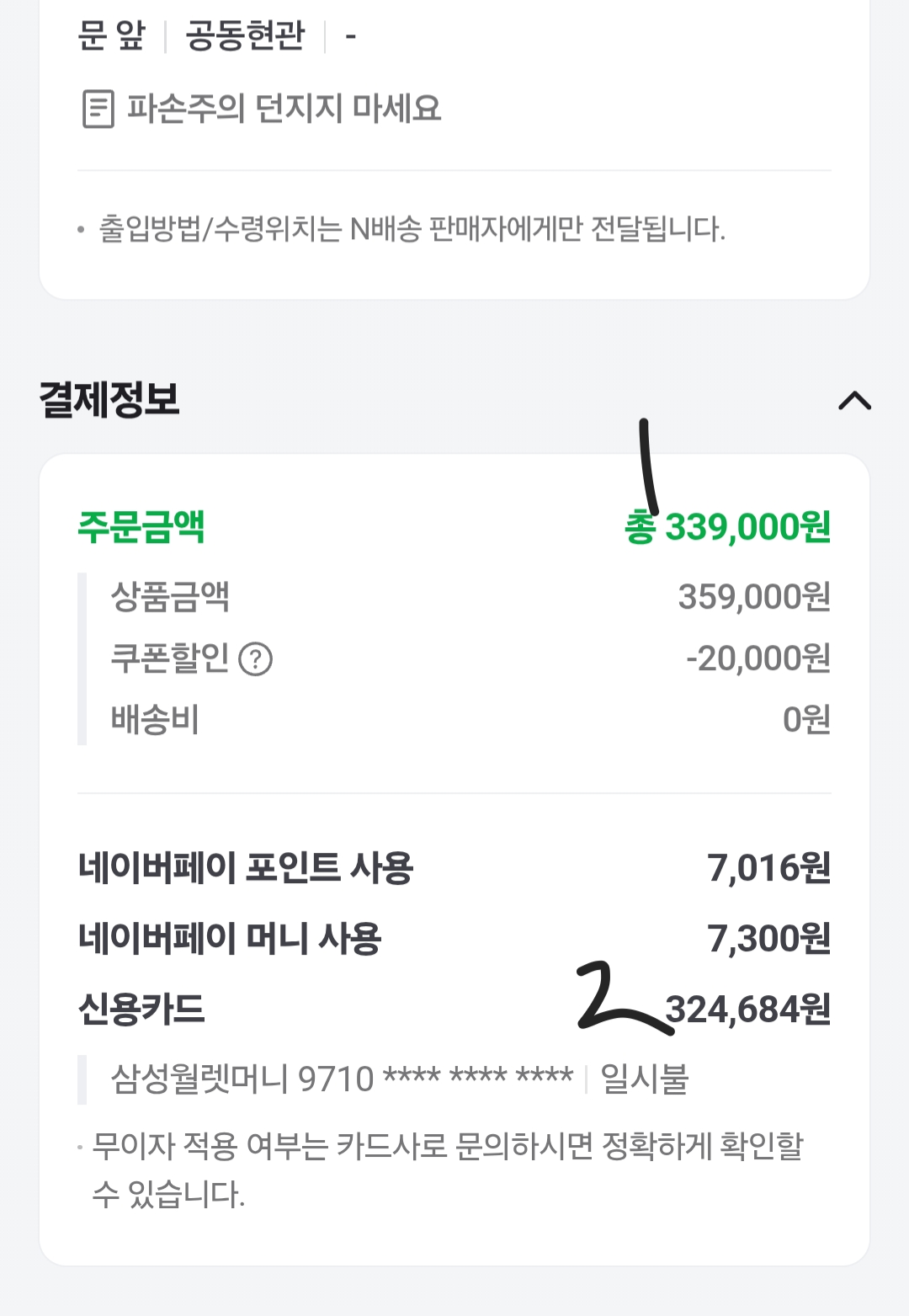The width and height of the screenshot is (909, 1316).
Task: Tap the 쿠폰할인 help question mark icon
Action: click(x=256, y=659)
